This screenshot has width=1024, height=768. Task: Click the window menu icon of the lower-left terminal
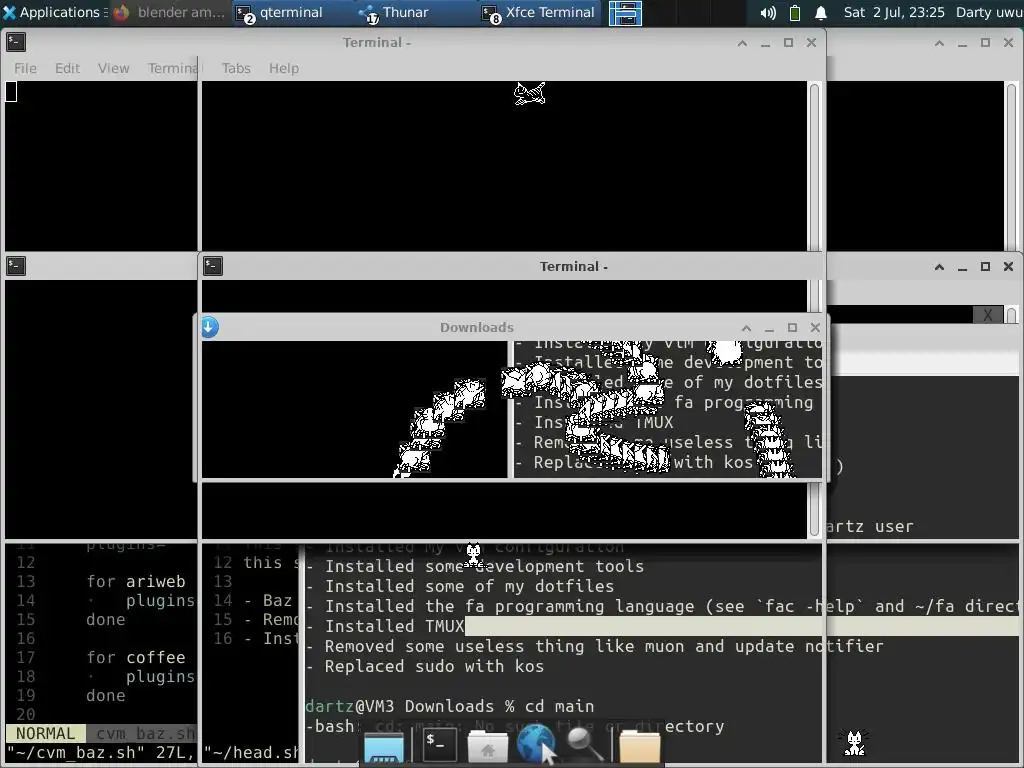pos(16,266)
